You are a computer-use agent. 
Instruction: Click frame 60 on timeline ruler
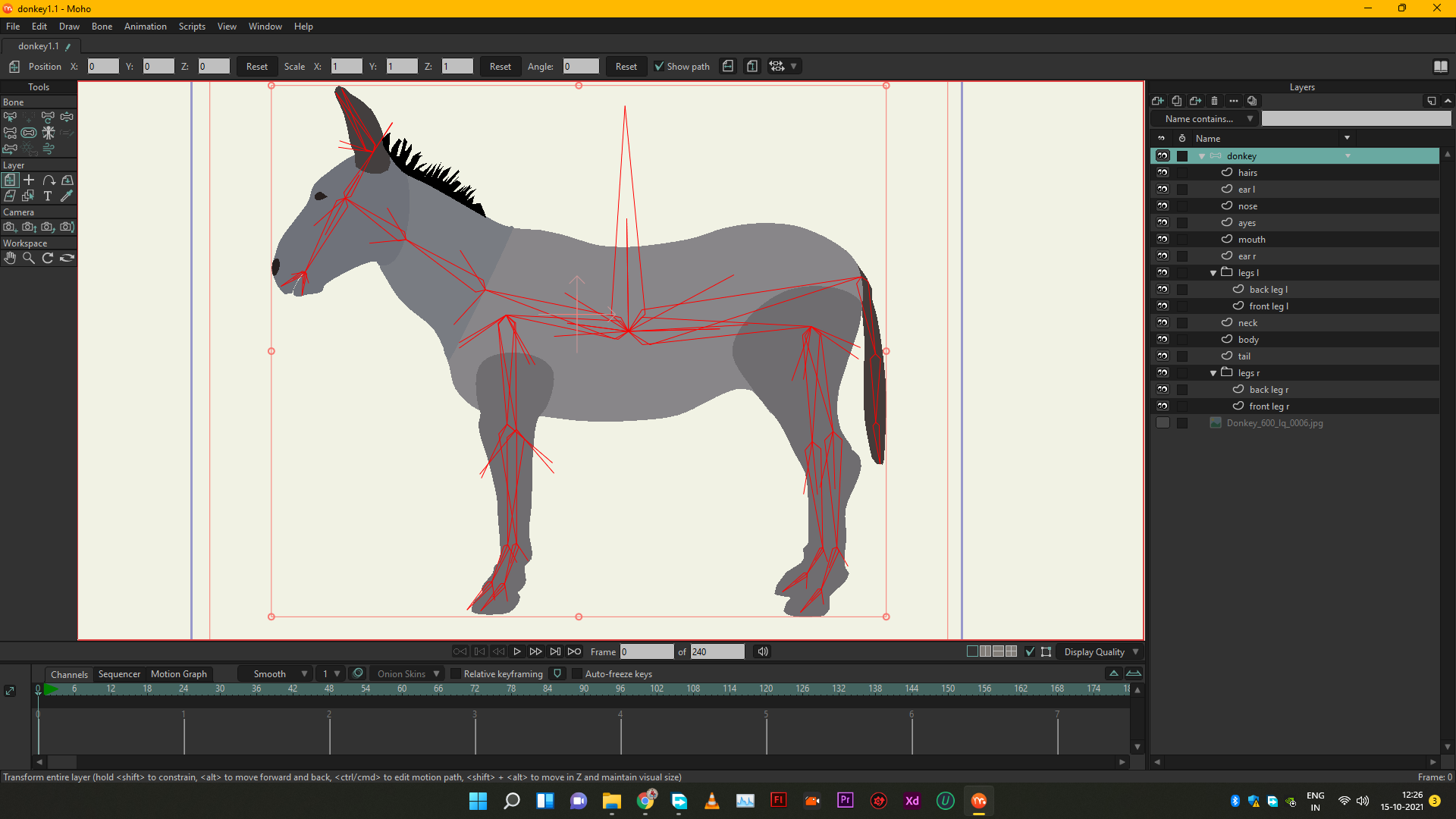click(402, 689)
